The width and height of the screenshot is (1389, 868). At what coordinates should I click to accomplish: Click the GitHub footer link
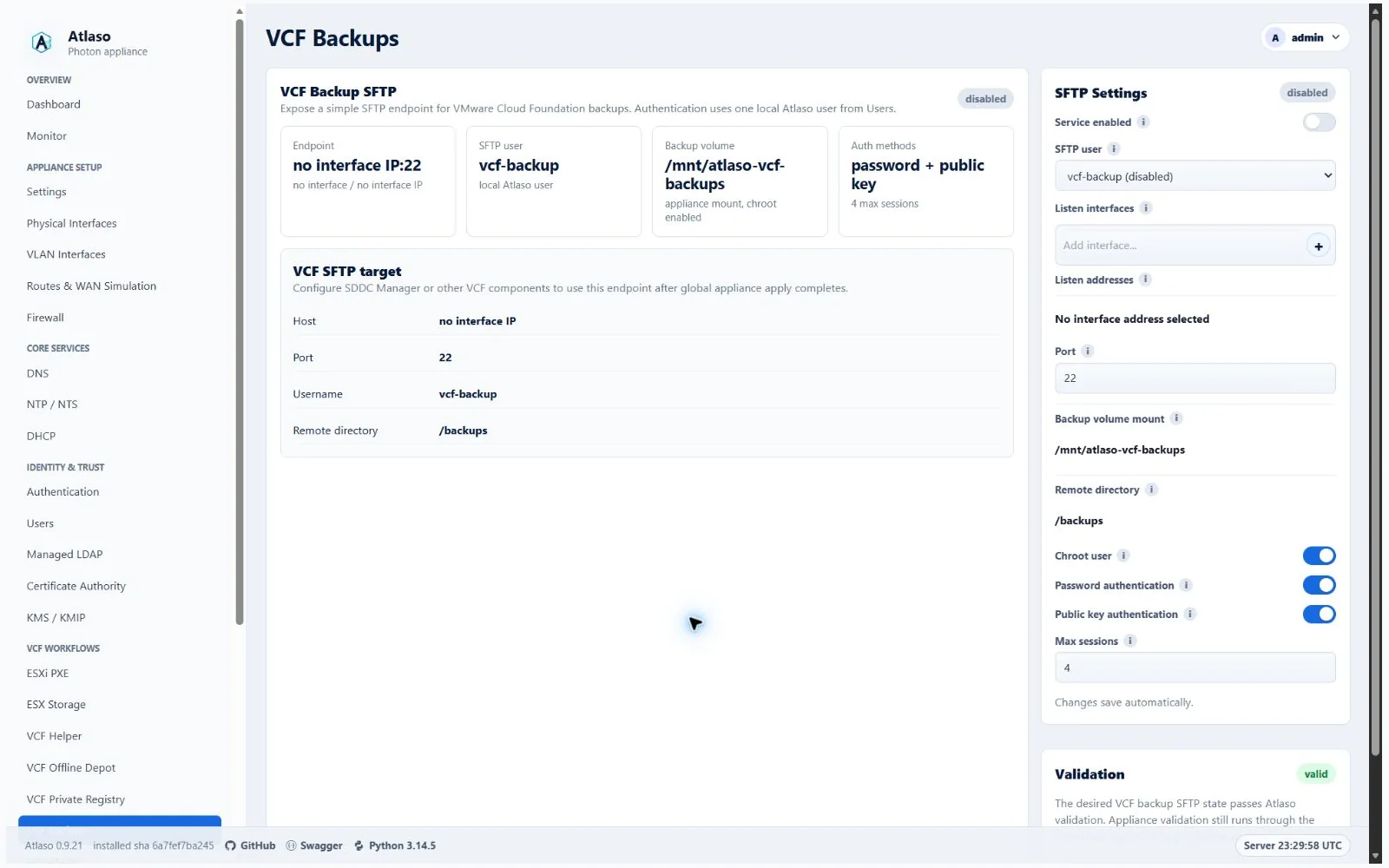250,845
